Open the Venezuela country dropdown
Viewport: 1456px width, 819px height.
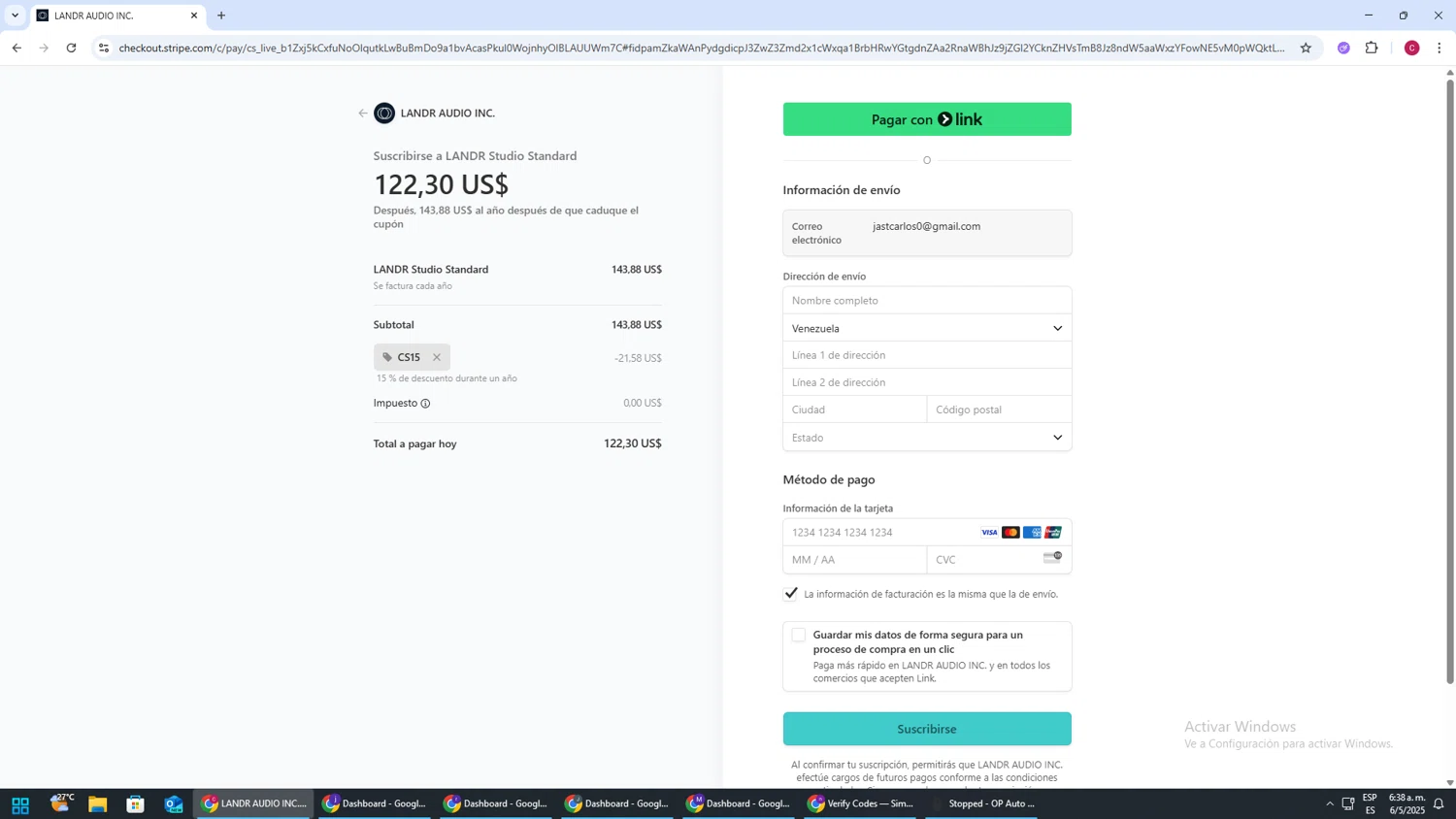coord(927,328)
